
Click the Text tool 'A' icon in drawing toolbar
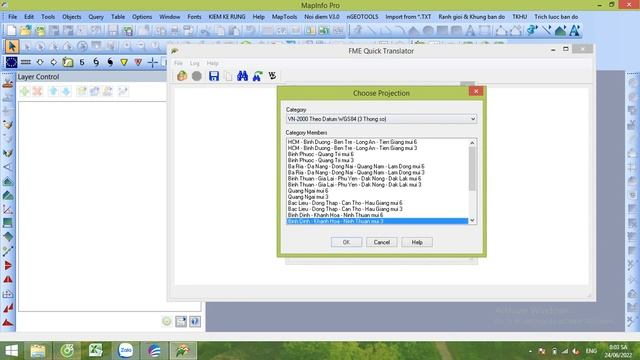coord(470,30)
